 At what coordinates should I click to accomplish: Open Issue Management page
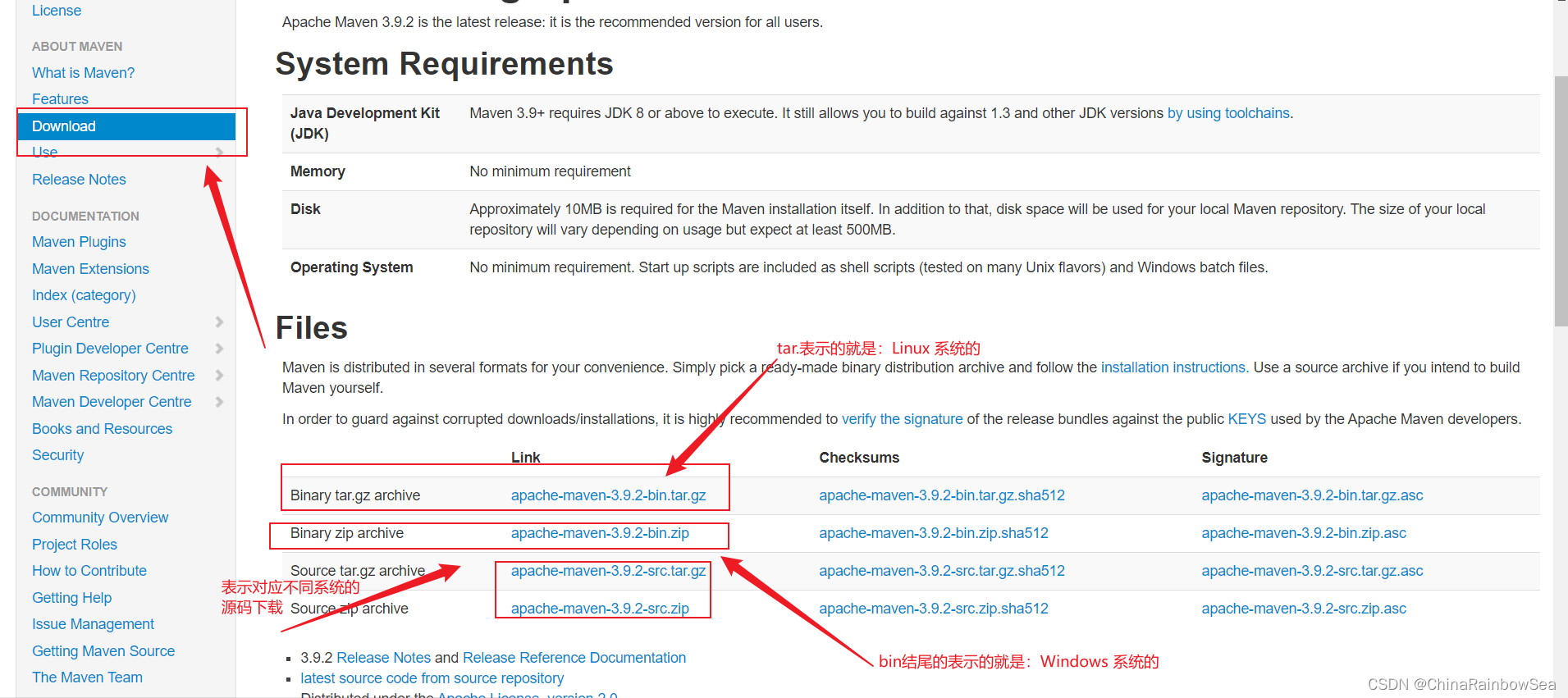tap(93, 624)
